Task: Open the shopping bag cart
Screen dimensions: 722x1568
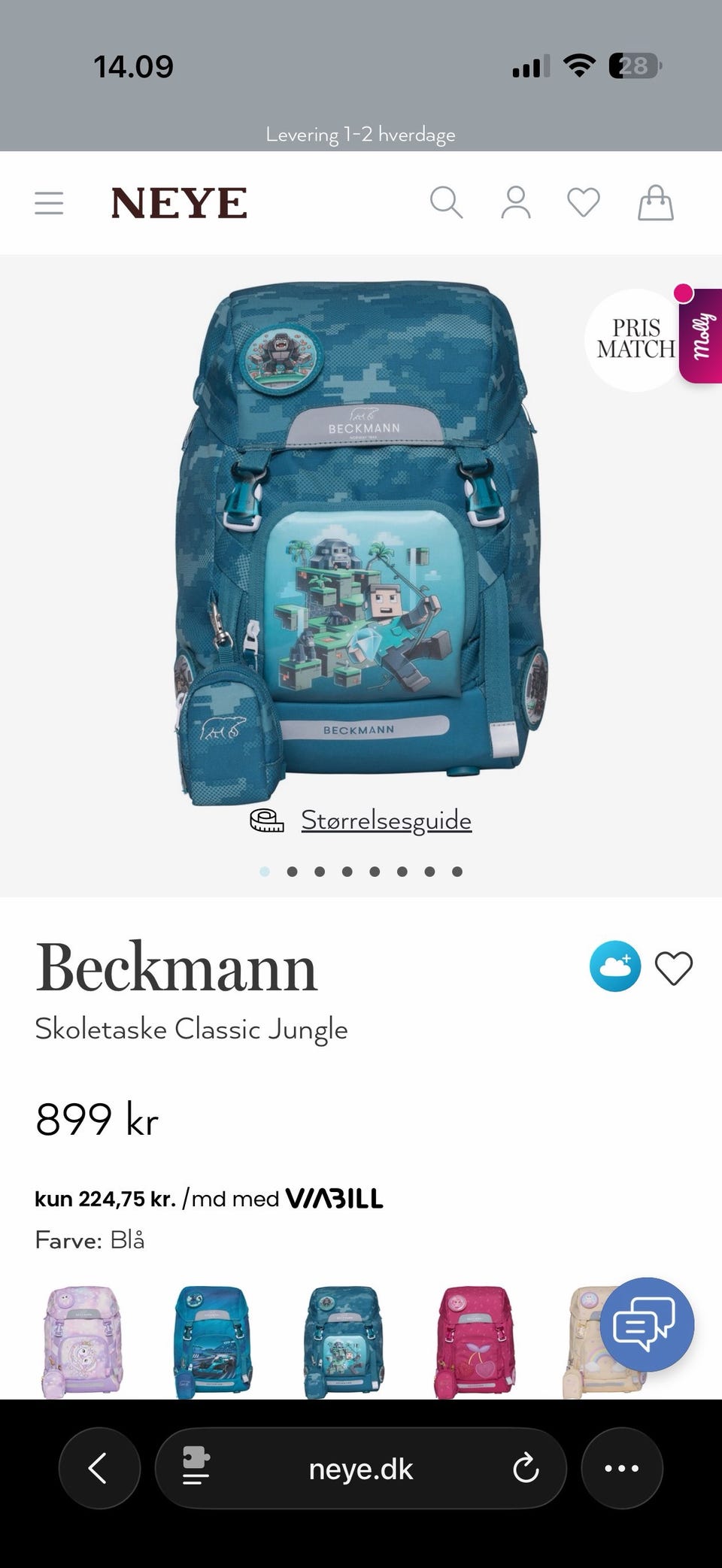Action: click(x=656, y=203)
